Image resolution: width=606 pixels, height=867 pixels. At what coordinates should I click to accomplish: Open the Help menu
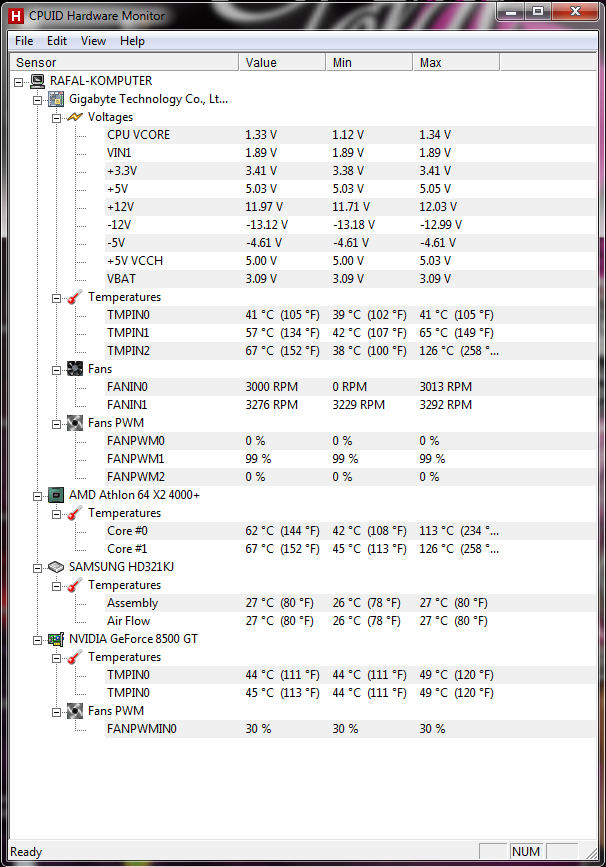[132, 41]
